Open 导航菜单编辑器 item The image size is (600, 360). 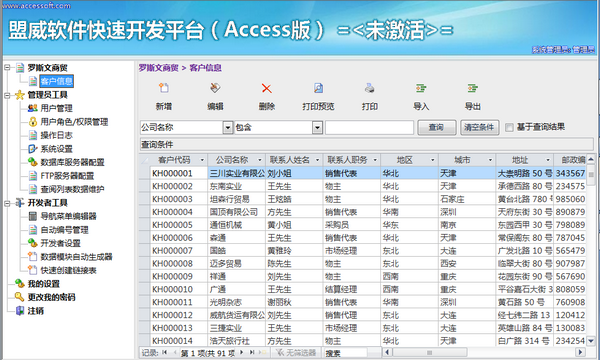coord(68,216)
